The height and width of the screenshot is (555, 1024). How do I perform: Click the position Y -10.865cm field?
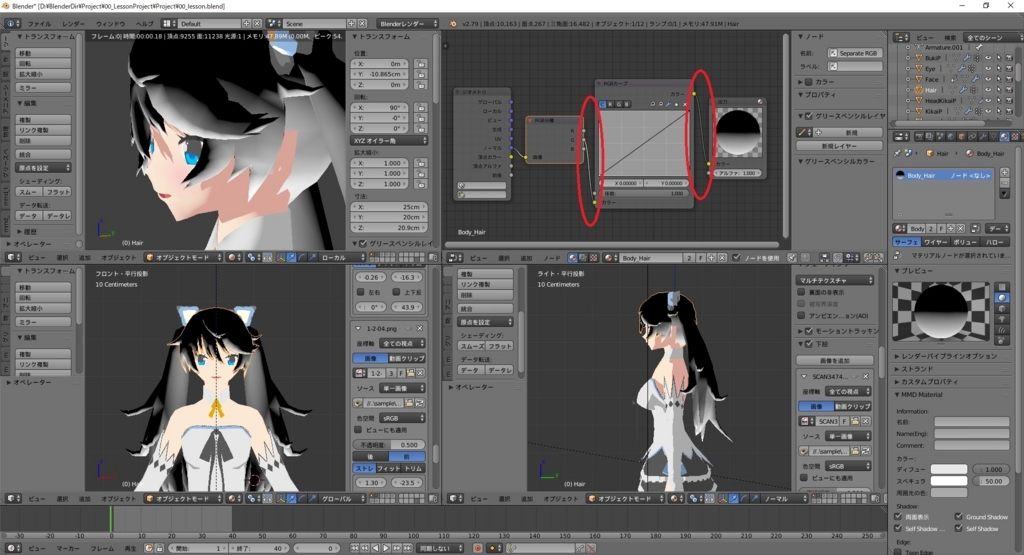point(381,74)
